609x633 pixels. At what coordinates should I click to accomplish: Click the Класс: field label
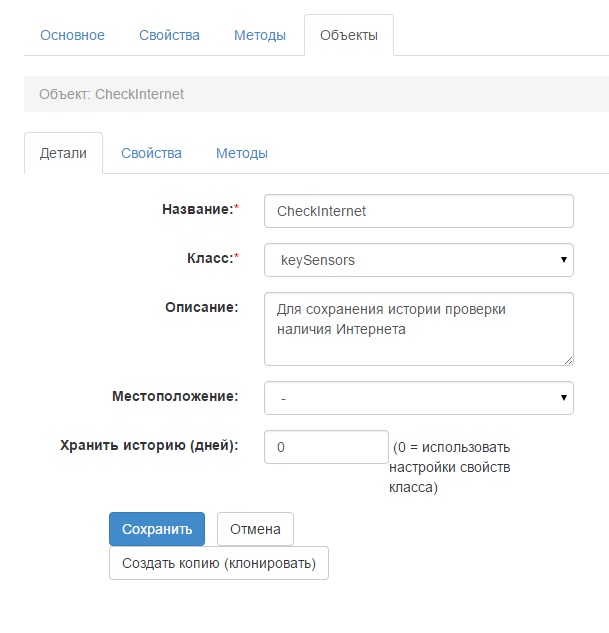tap(211, 258)
